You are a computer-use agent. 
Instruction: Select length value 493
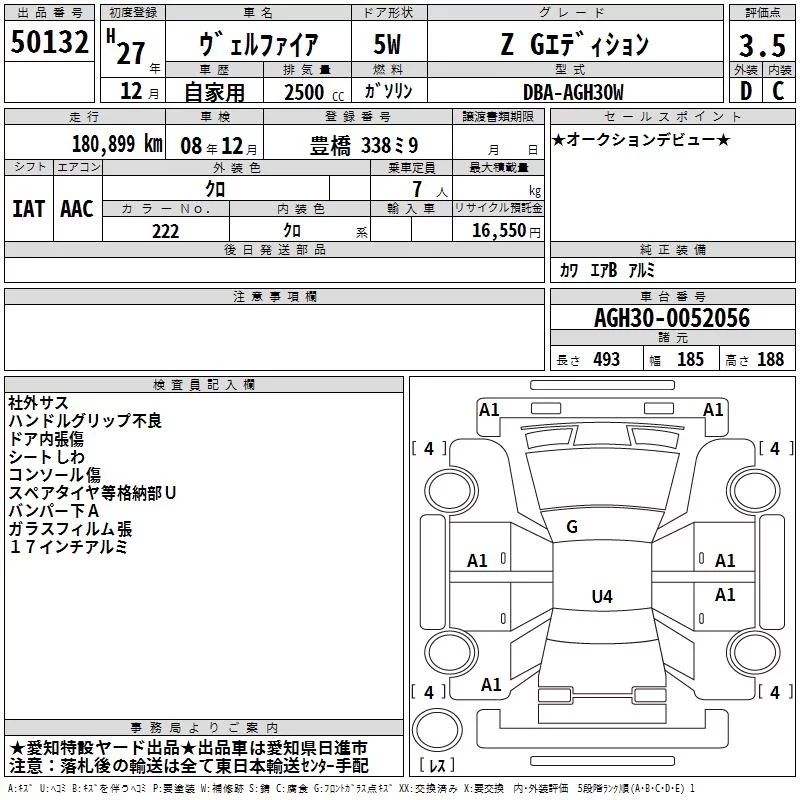(607, 360)
